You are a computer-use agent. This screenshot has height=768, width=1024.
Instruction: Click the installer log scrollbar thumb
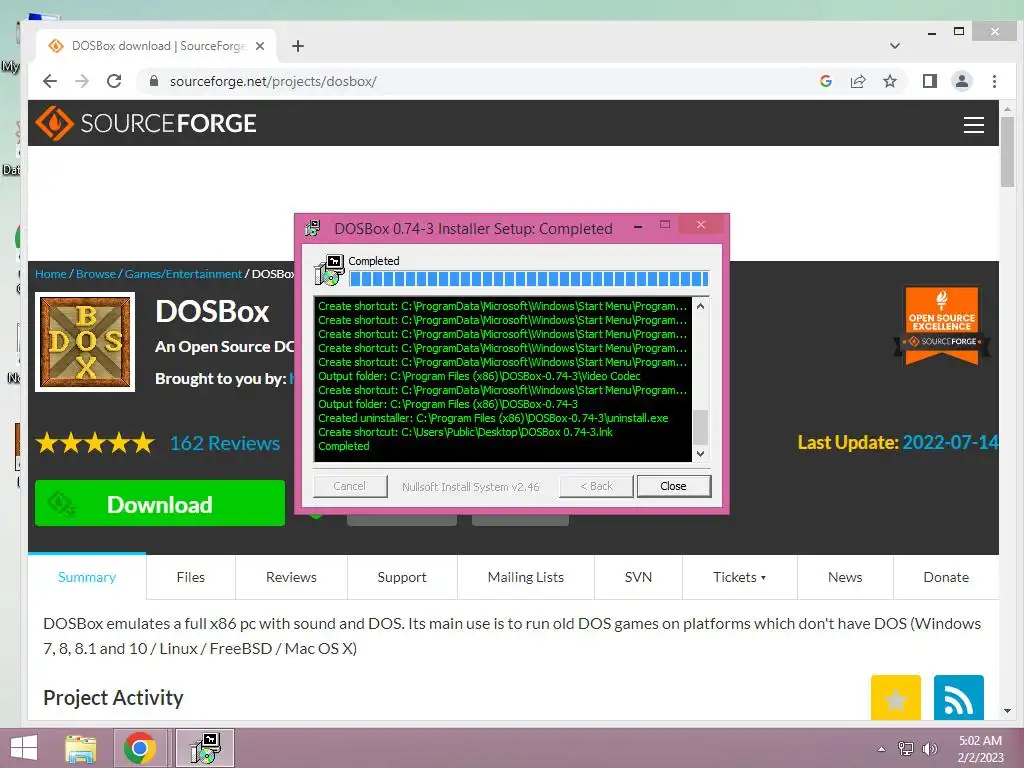pyautogui.click(x=700, y=427)
